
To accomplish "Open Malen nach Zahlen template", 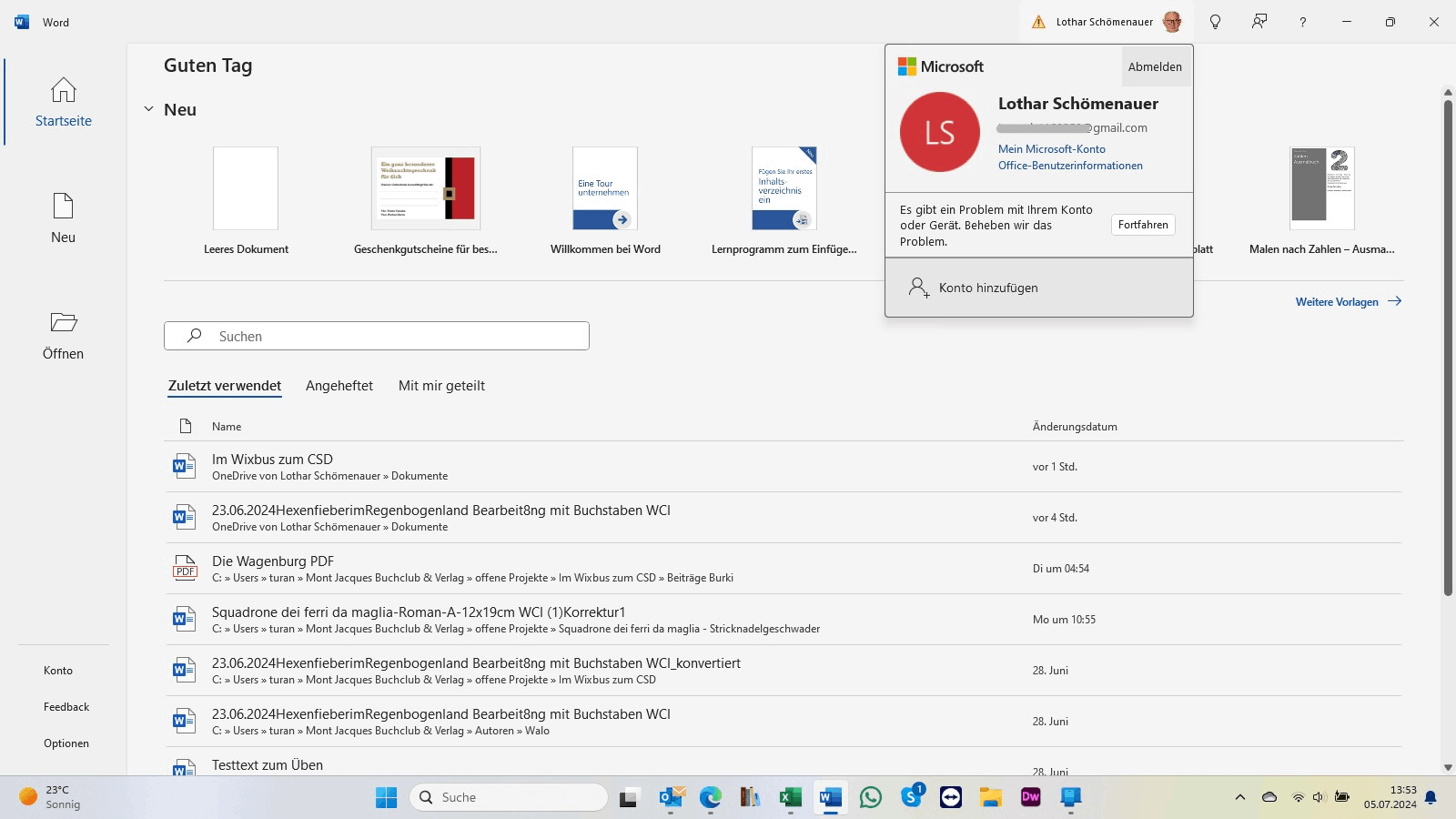I will pyautogui.click(x=1322, y=200).
